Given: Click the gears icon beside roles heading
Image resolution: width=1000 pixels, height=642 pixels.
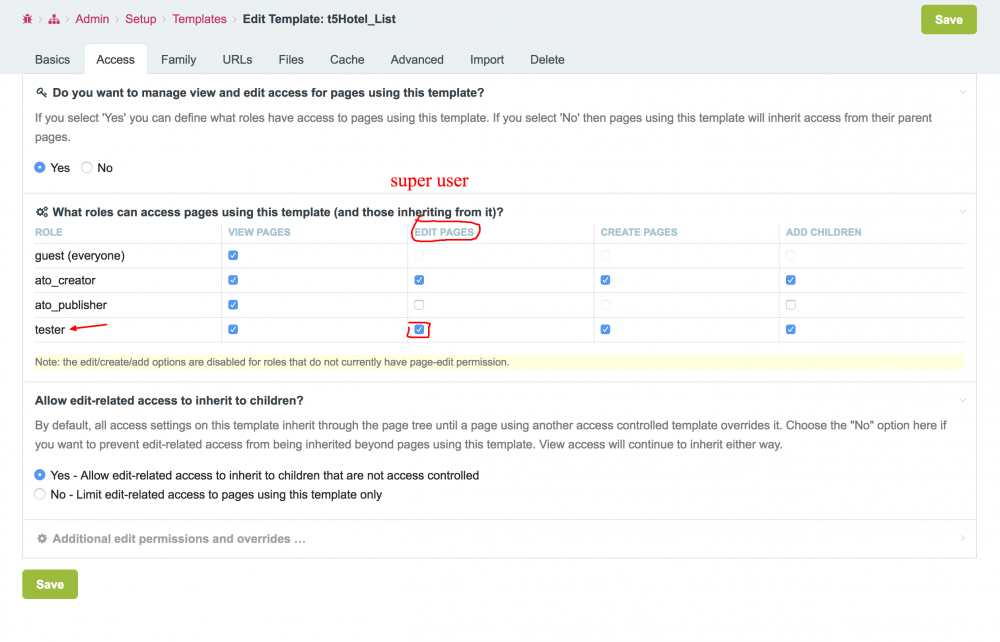Looking at the screenshot, I should tap(42, 212).
